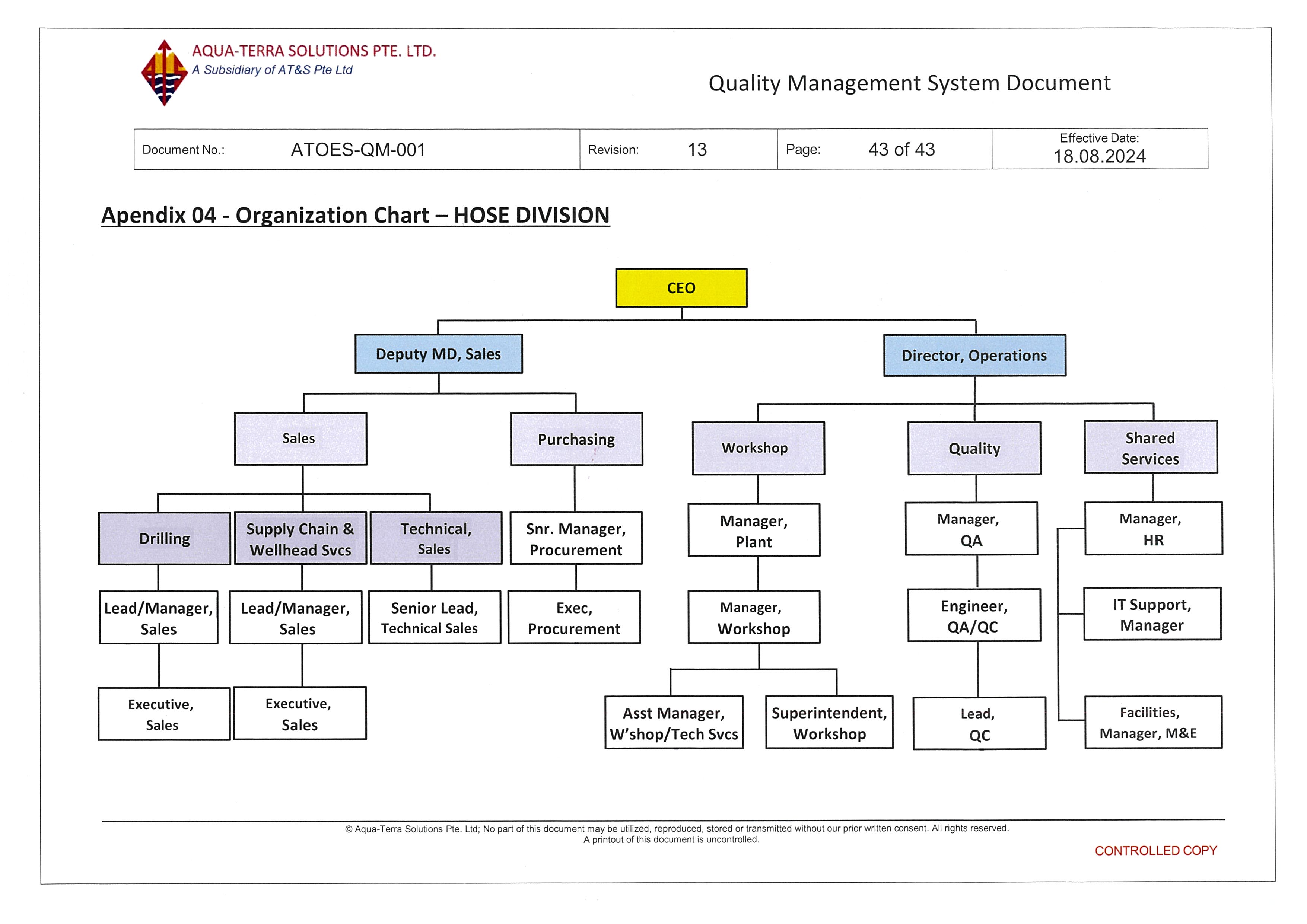
Task: Click the Deputy MD, Sales box
Action: 438,354
